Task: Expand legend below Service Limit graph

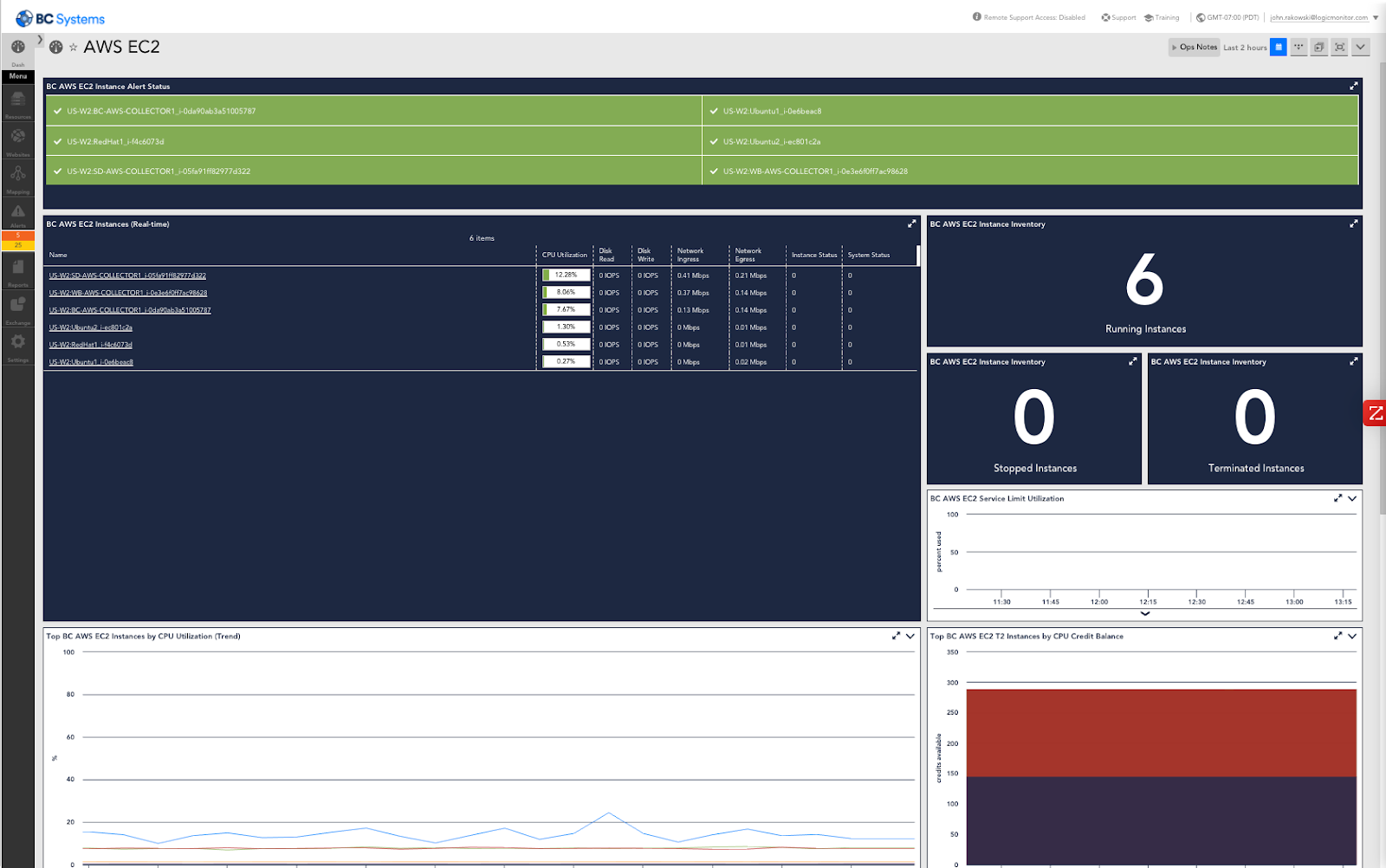Action: point(1145,613)
